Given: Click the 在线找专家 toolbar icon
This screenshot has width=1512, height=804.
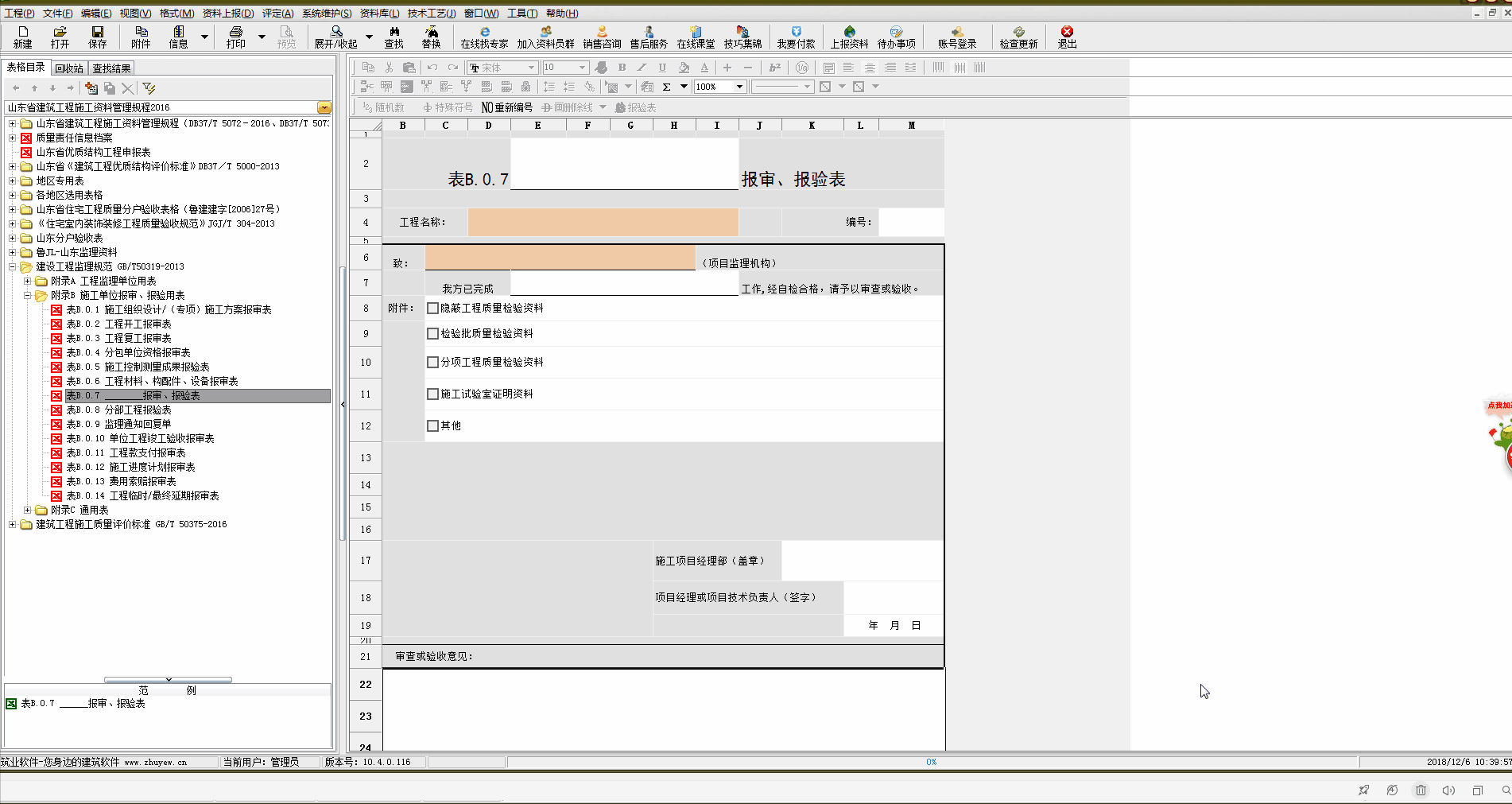Looking at the screenshot, I should (484, 37).
